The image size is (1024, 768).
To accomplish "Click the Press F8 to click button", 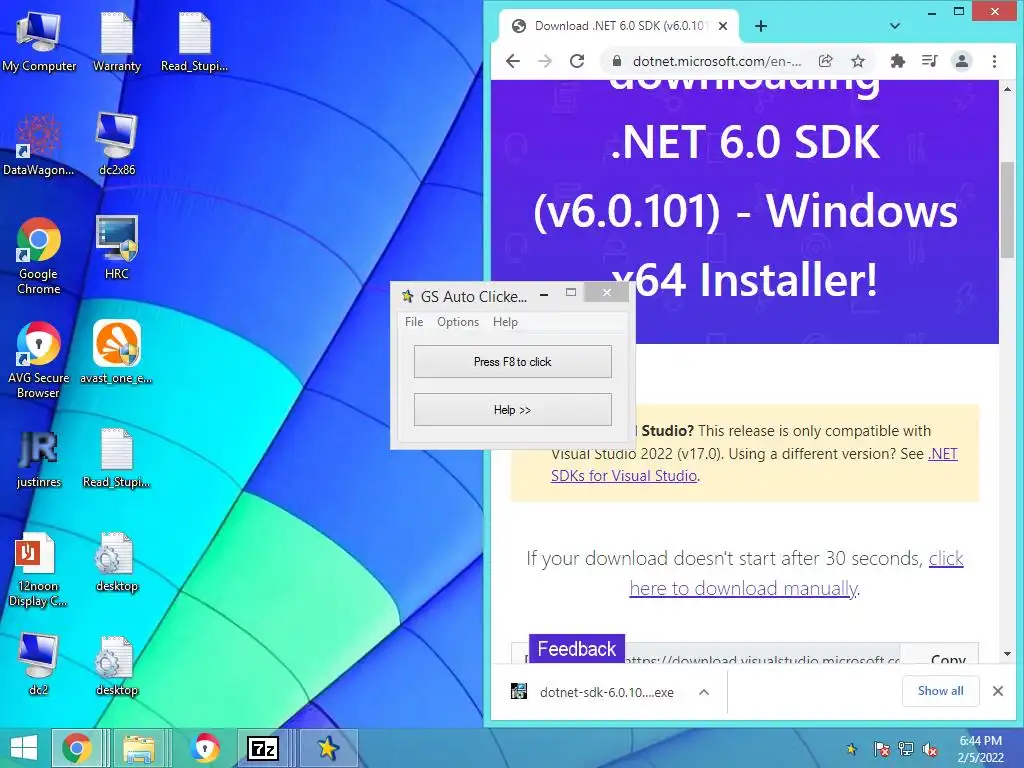I will [513, 362].
